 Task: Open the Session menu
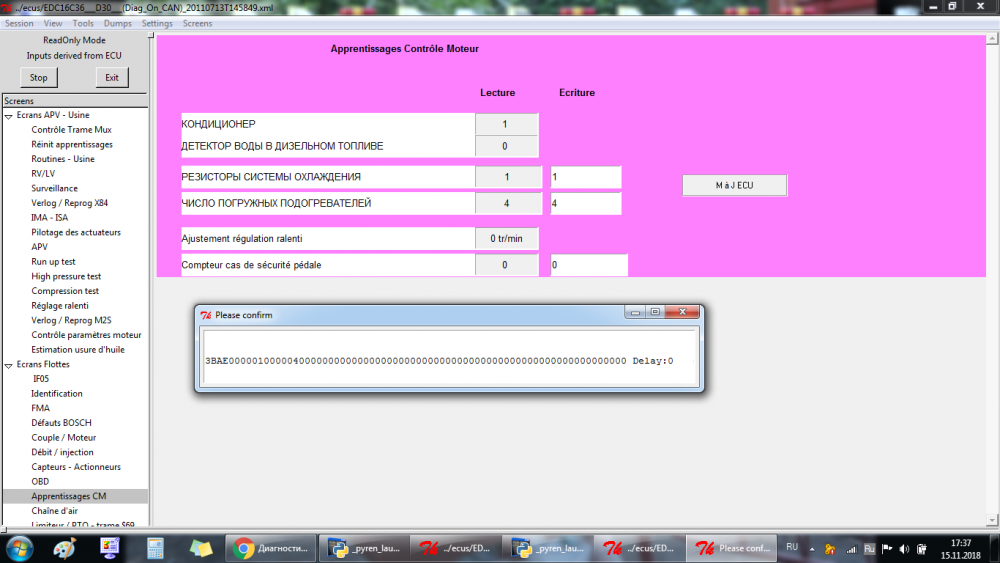click(19, 24)
